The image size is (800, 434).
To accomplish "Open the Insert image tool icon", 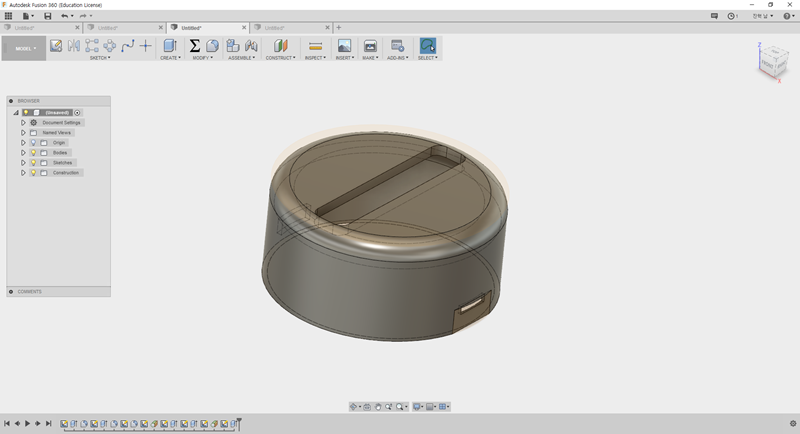I will pos(344,46).
